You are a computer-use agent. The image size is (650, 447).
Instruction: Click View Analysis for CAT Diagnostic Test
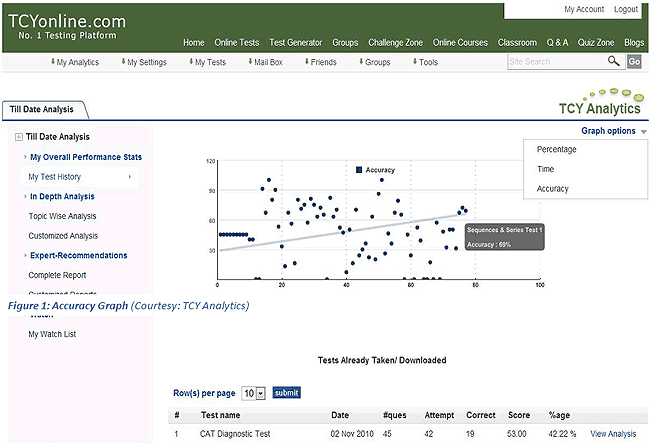(613, 434)
